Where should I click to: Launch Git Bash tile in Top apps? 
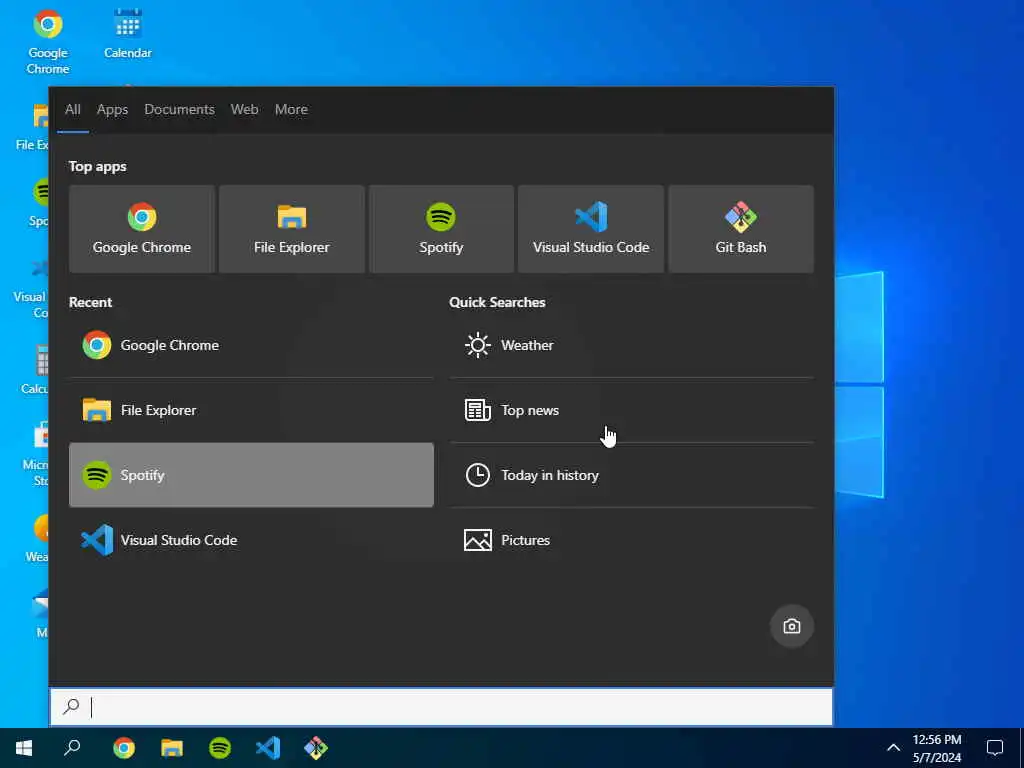[741, 229]
